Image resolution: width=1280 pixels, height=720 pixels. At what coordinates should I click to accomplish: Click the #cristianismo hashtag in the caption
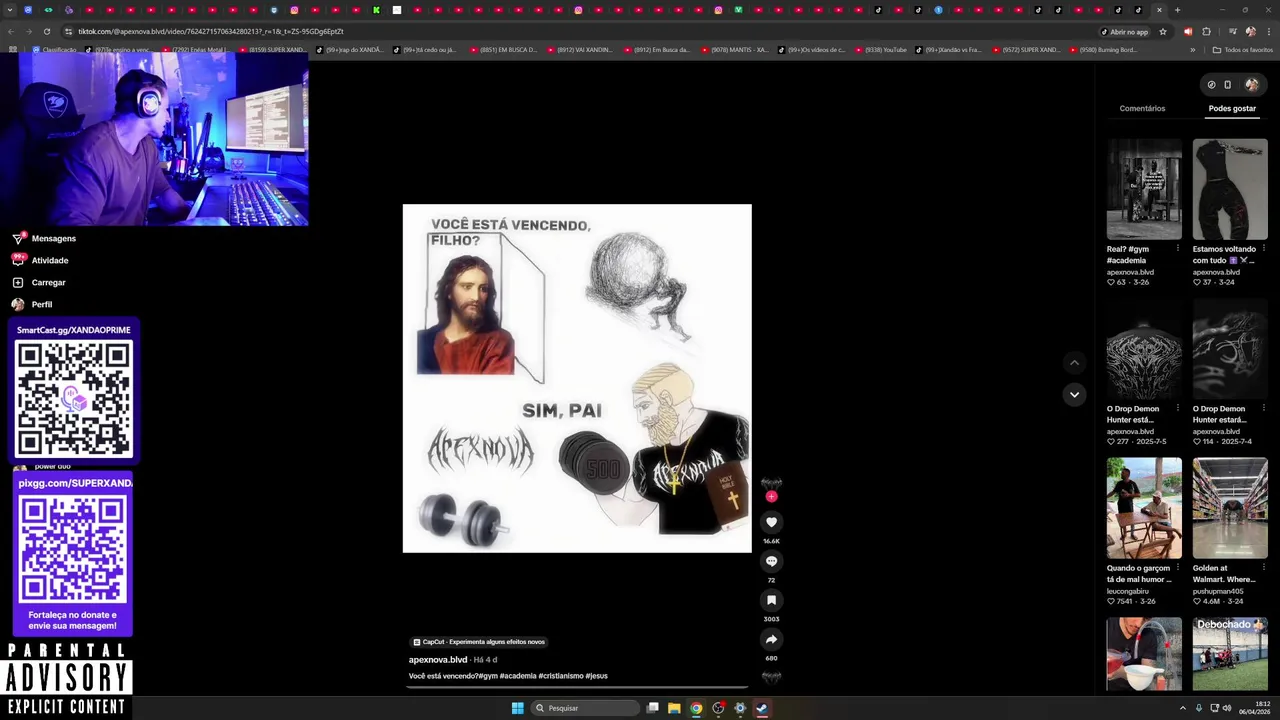[561, 676]
